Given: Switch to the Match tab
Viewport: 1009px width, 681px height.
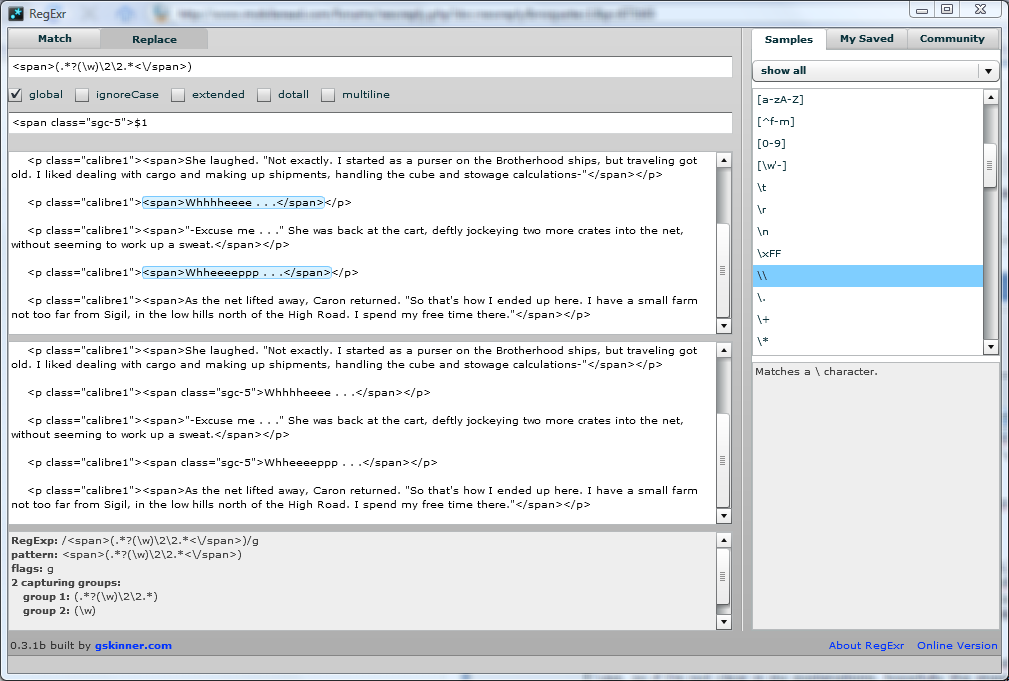Looking at the screenshot, I should tap(55, 39).
